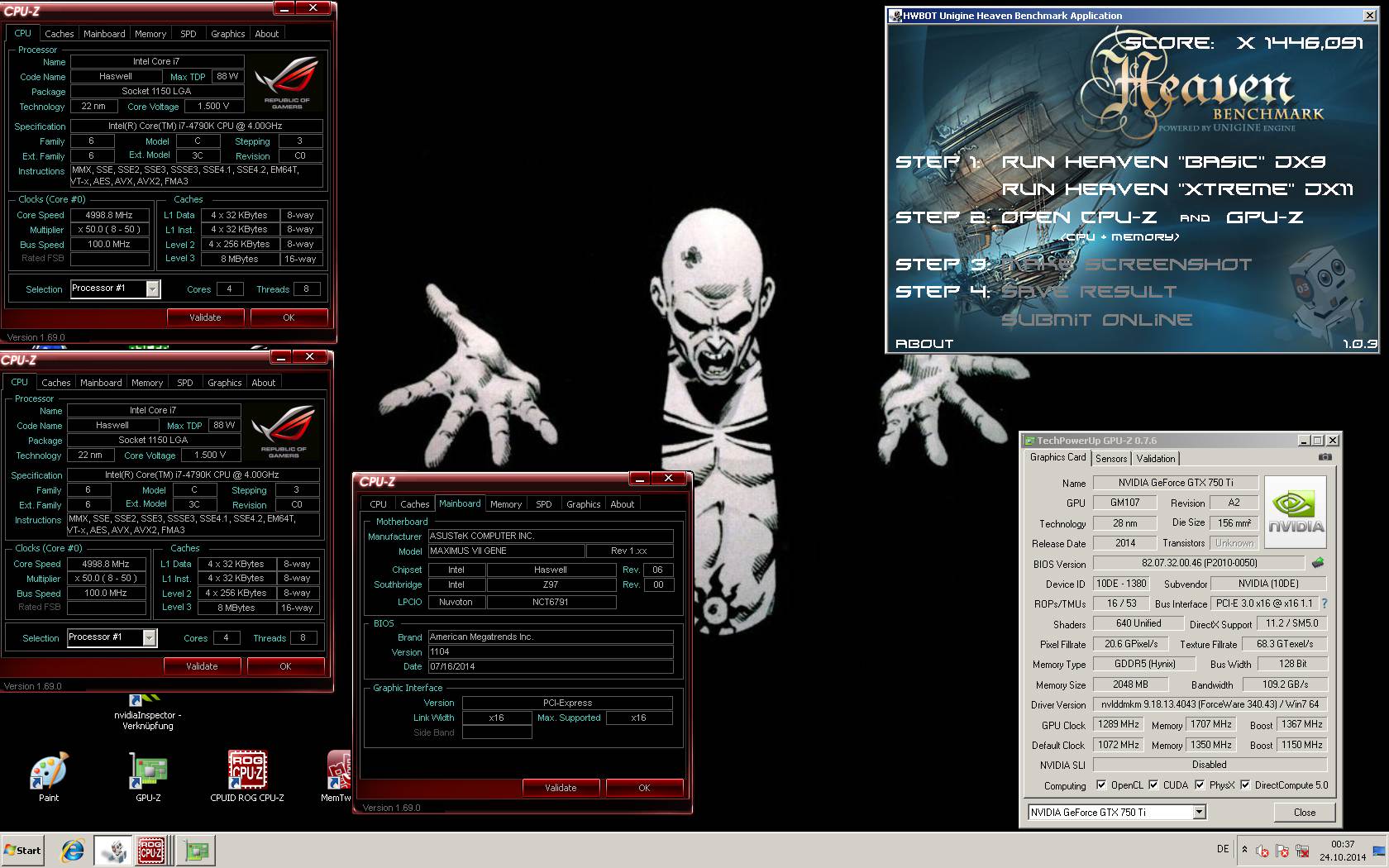Click the Action Center flag tray icon
The image size is (1389, 868).
pos(1282,851)
